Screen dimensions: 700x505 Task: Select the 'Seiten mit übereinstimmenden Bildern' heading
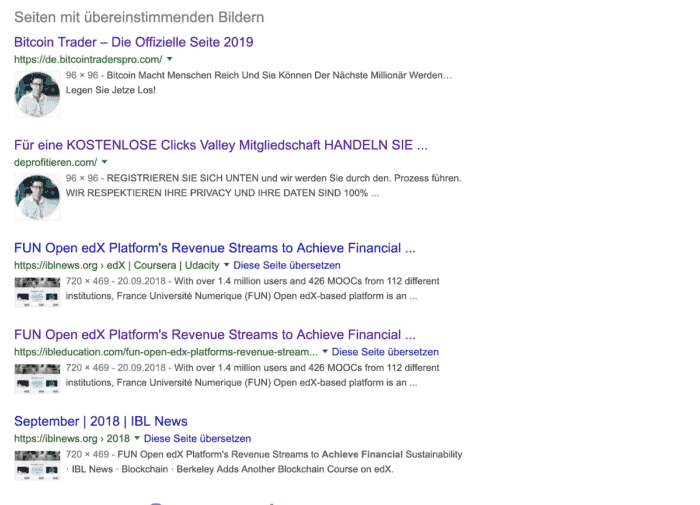coord(139,17)
